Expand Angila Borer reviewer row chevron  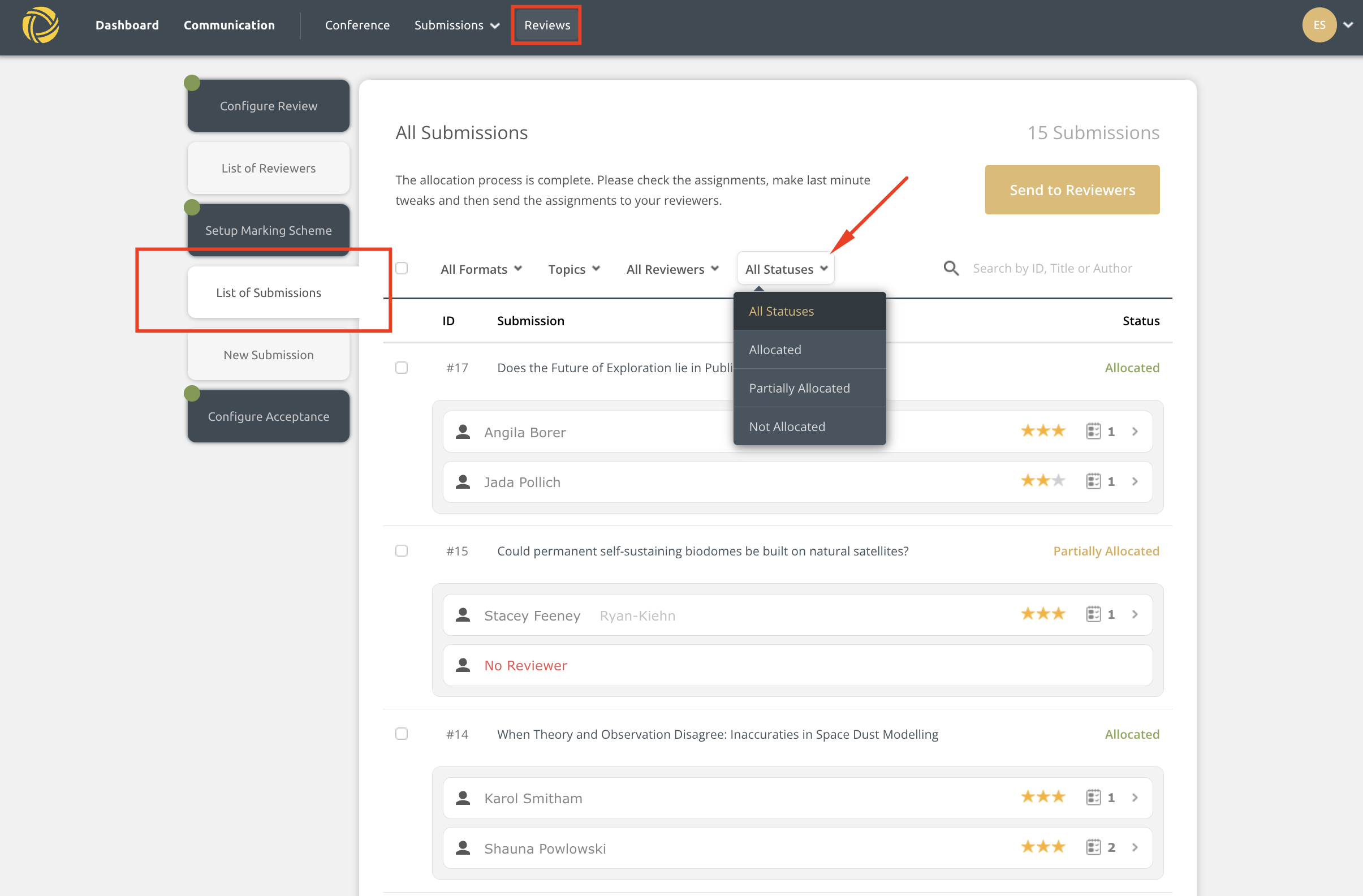[1135, 432]
